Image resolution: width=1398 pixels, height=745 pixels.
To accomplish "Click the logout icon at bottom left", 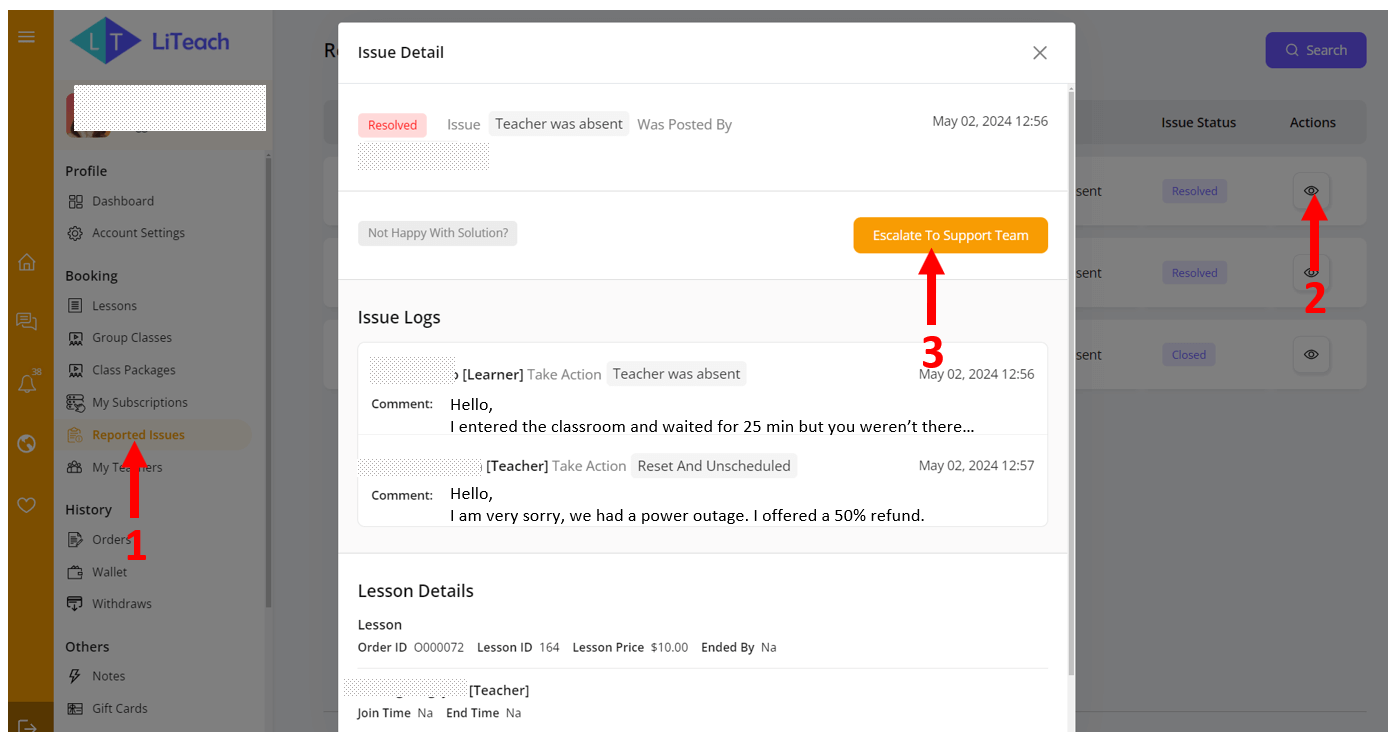I will (x=27, y=728).
